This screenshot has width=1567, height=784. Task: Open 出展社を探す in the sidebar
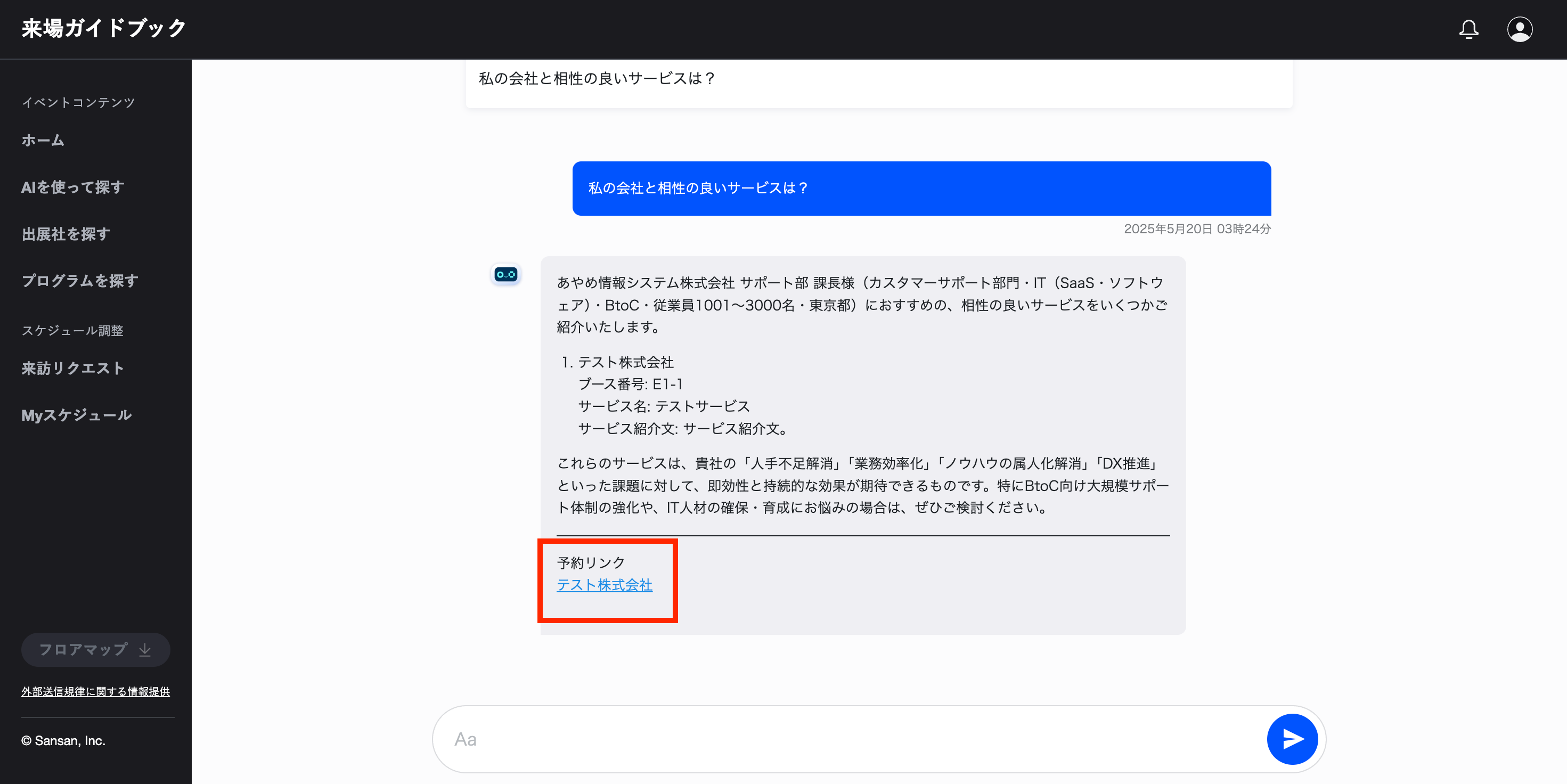pyautogui.click(x=66, y=234)
